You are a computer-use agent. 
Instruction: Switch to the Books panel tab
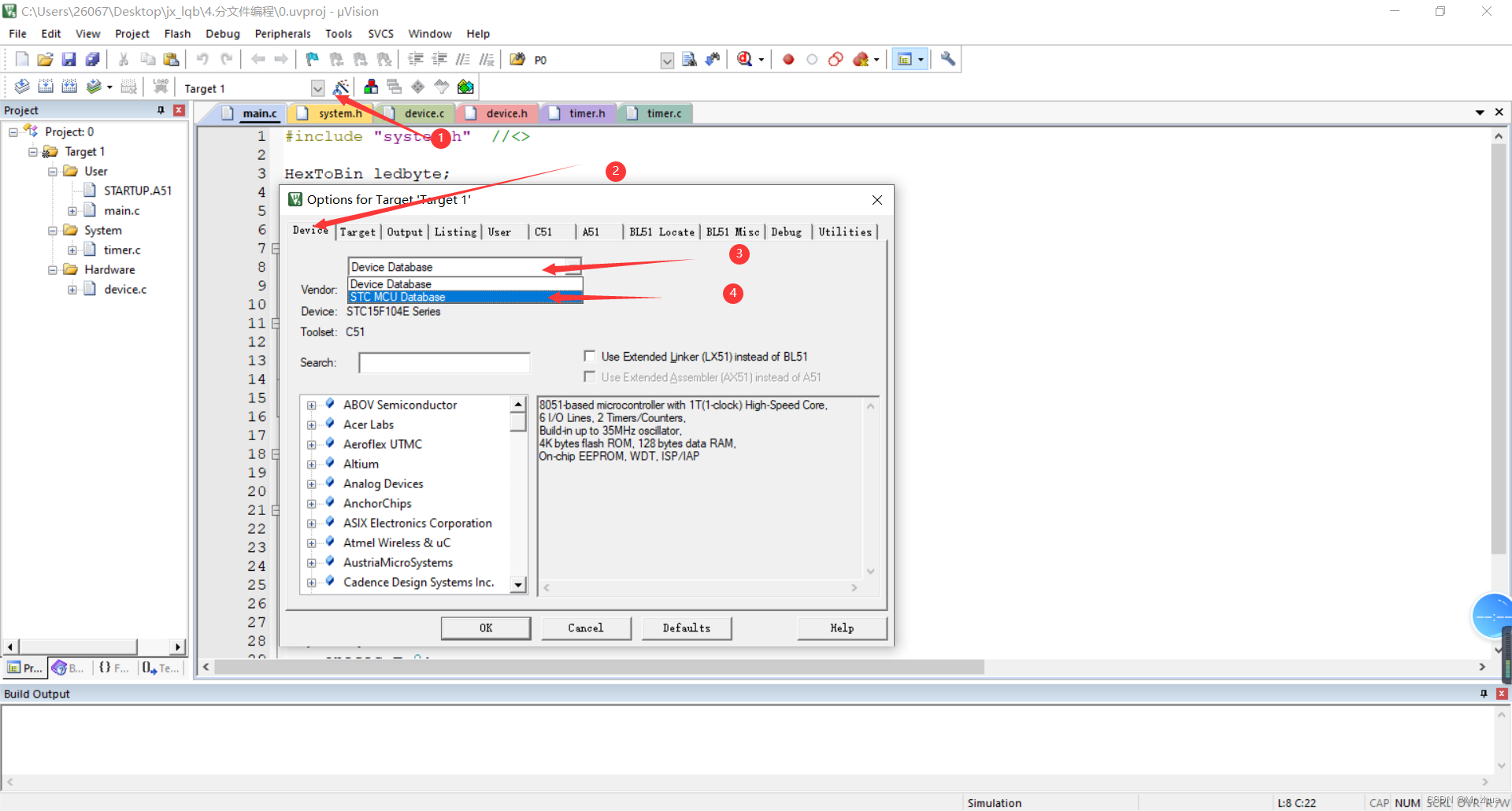[x=69, y=668]
